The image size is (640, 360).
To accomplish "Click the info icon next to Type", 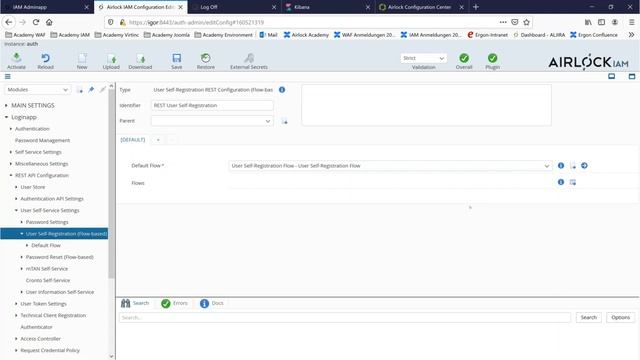I will click(282, 89).
